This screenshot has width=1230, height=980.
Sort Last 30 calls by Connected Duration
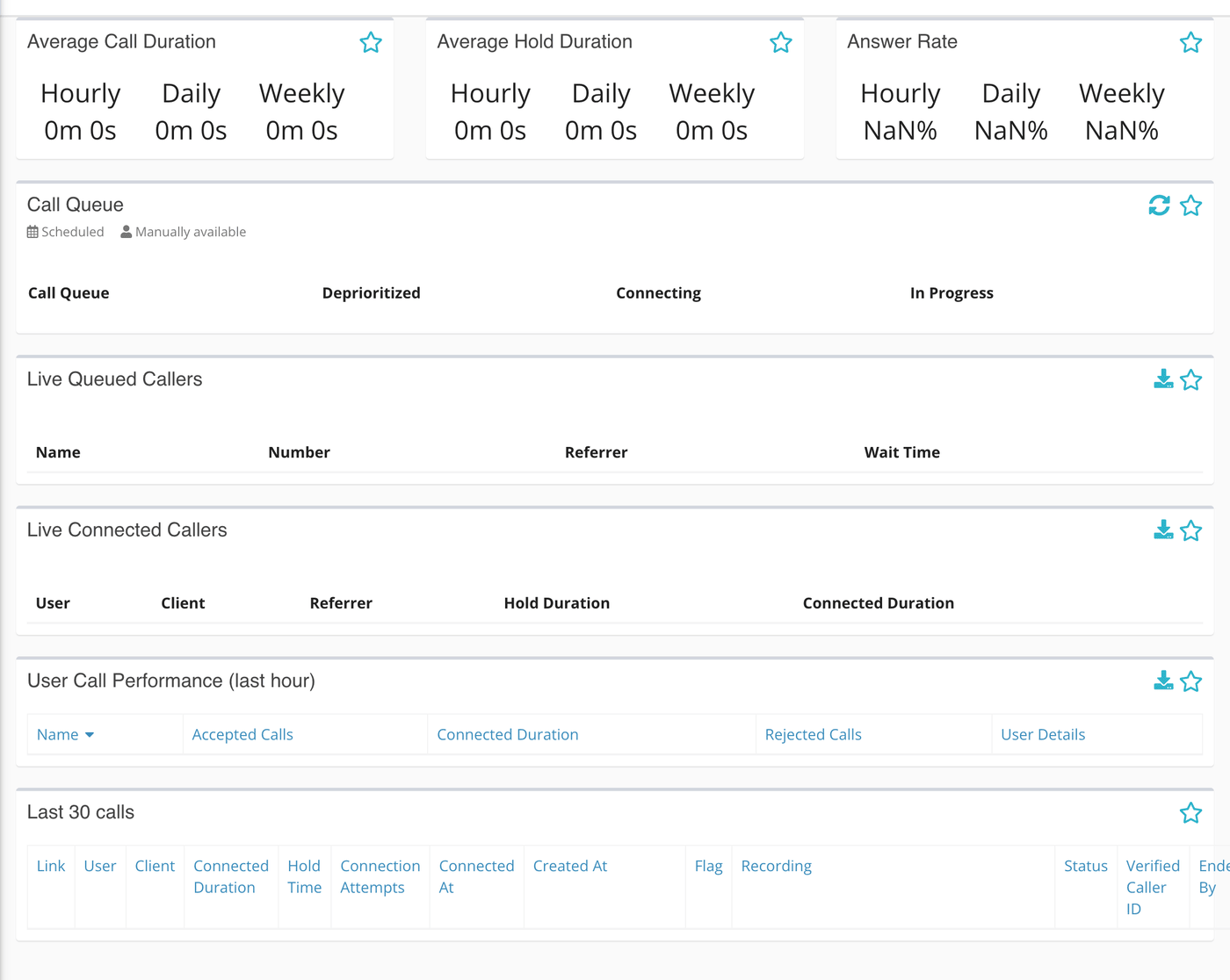[x=231, y=876]
